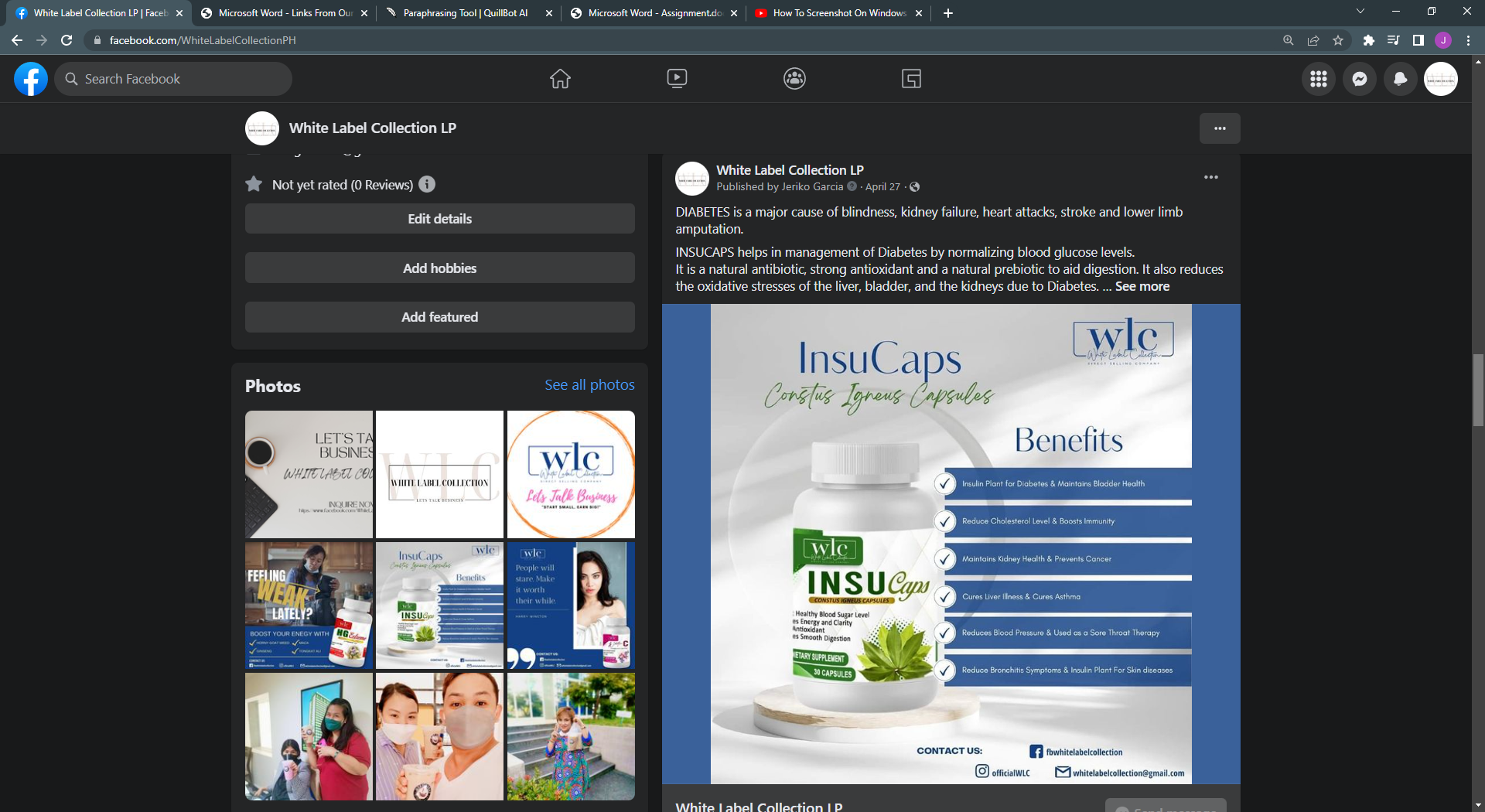Click the Chrome zoom magnifier icon
This screenshot has height=812, width=1485.
click(1288, 40)
